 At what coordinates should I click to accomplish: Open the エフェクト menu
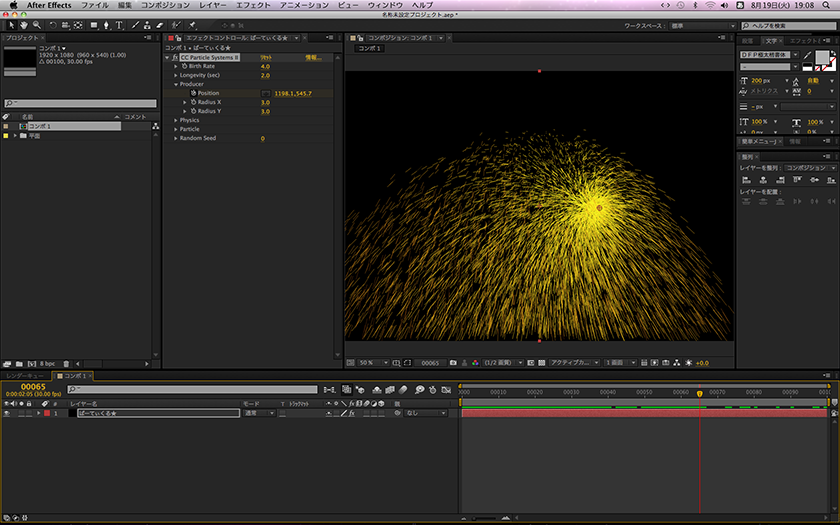(x=253, y=5)
